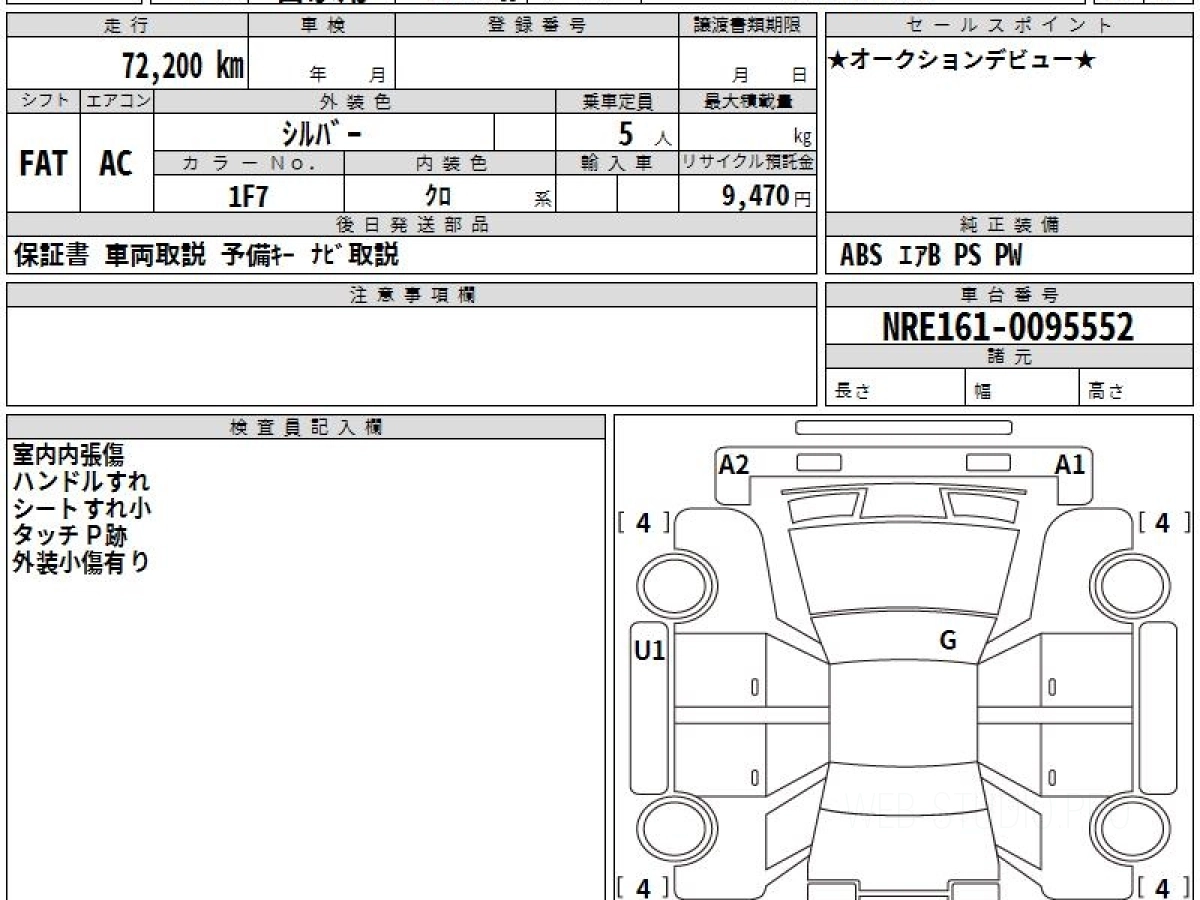This screenshot has height=900, width=1200.
Task: Click the G mark on the windshield
Action: (948, 641)
